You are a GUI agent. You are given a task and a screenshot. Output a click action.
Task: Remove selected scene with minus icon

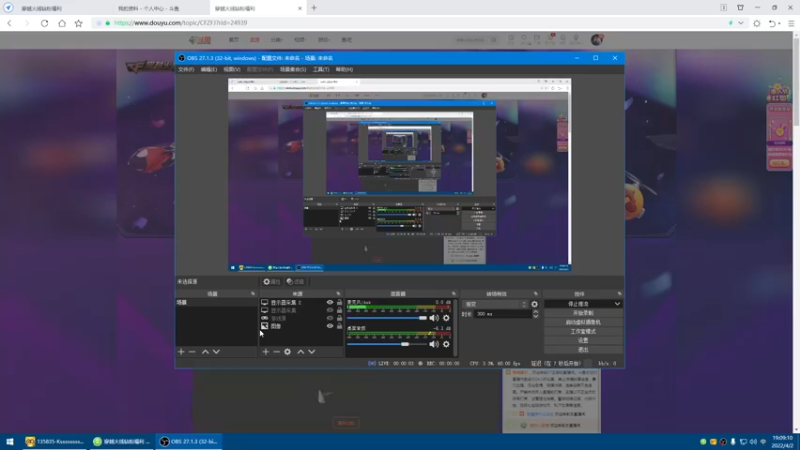192,352
